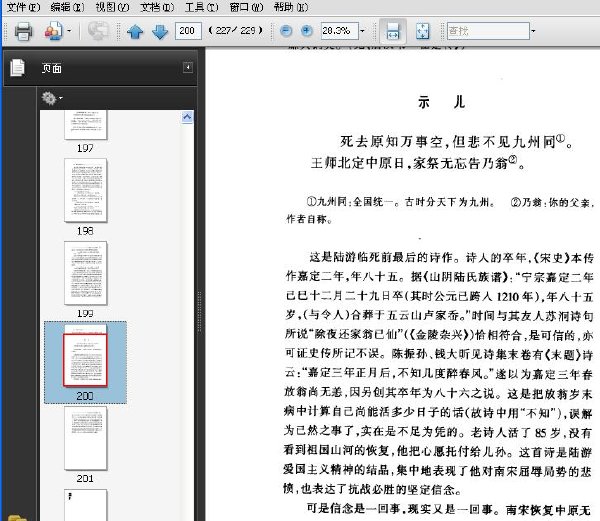Toggle fit width scrolling mode icon
The height and width of the screenshot is (521, 600).
393,31
